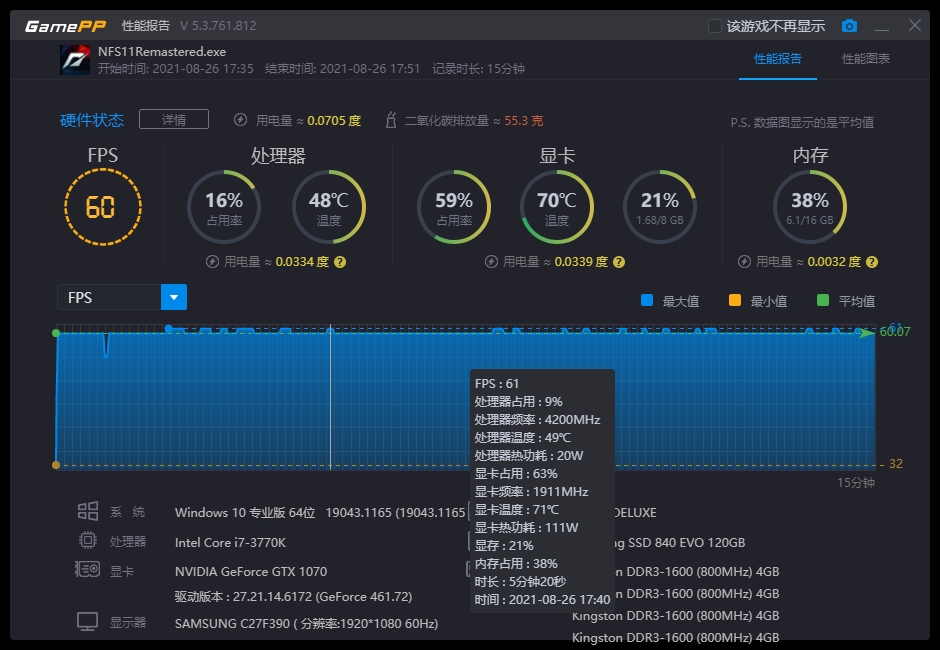The image size is (940, 650).
Task: Click the Windows 10 专业版 64位 text
Action: 245,513
